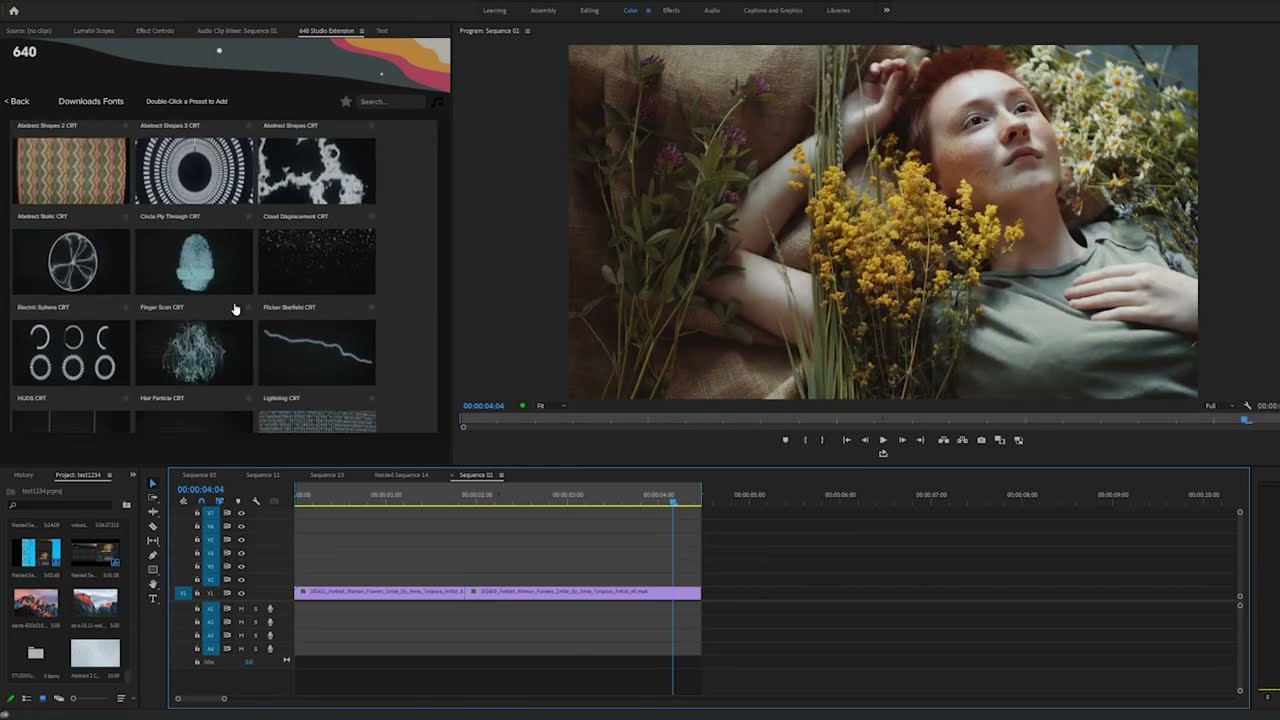The height and width of the screenshot is (720, 1280).
Task: Click the favorites star icon in extension
Action: tap(346, 101)
